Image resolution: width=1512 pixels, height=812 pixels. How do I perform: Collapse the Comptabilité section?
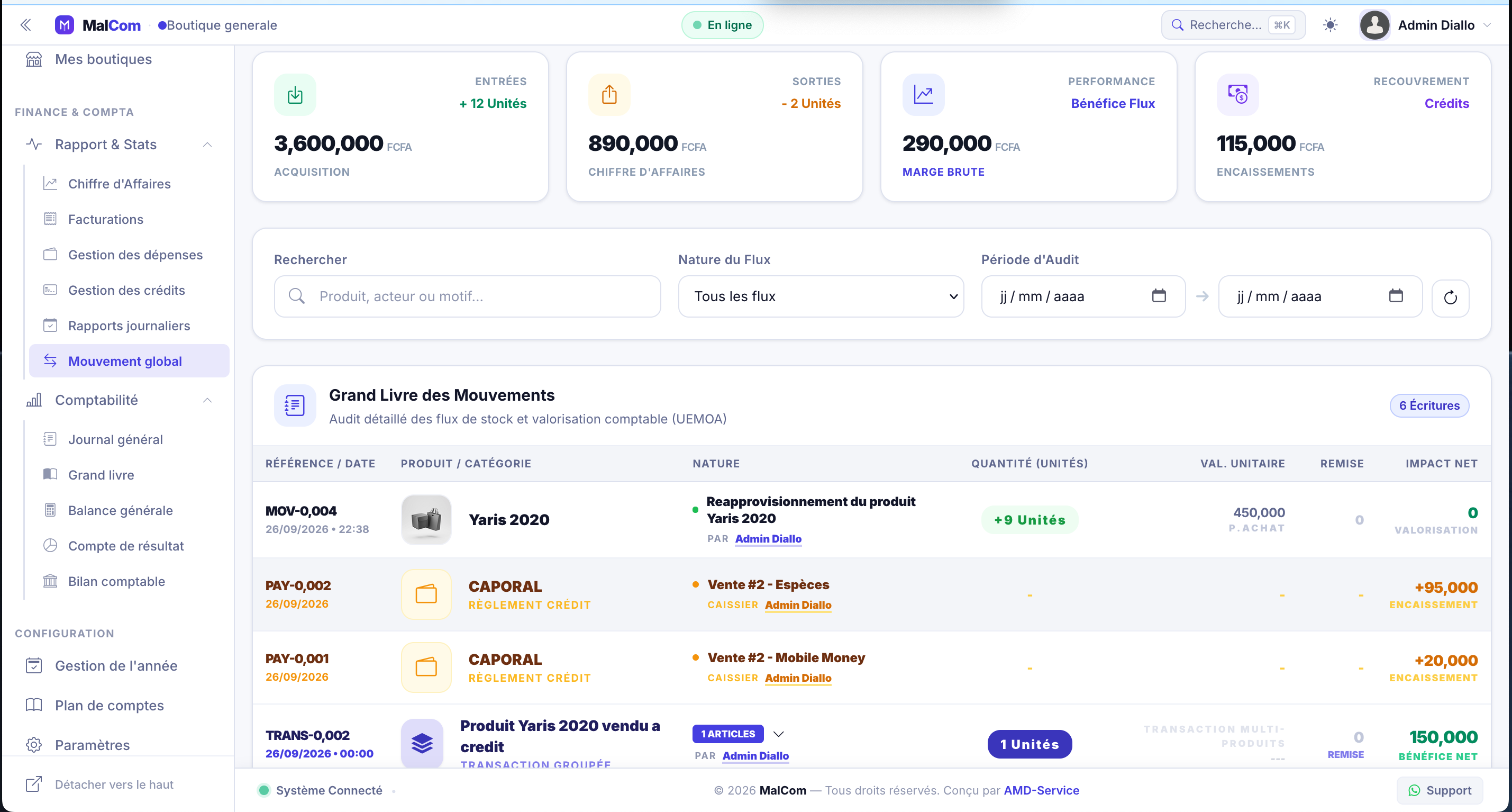207,400
